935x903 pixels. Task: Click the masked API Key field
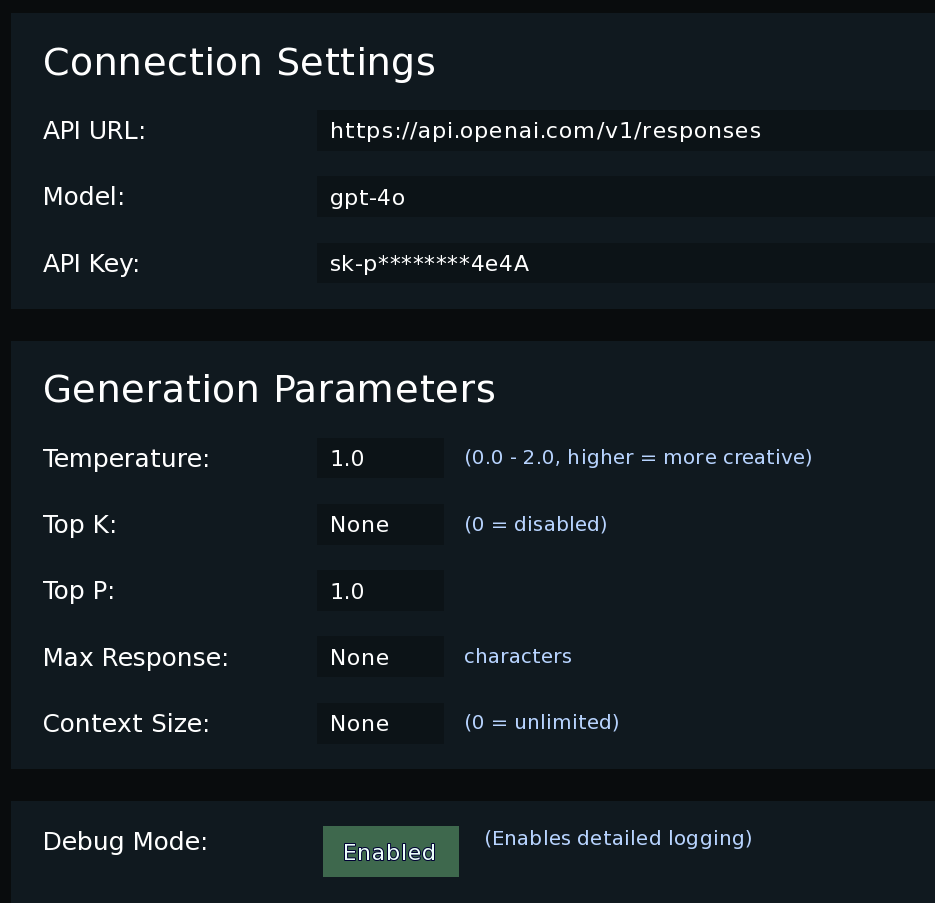point(626,263)
